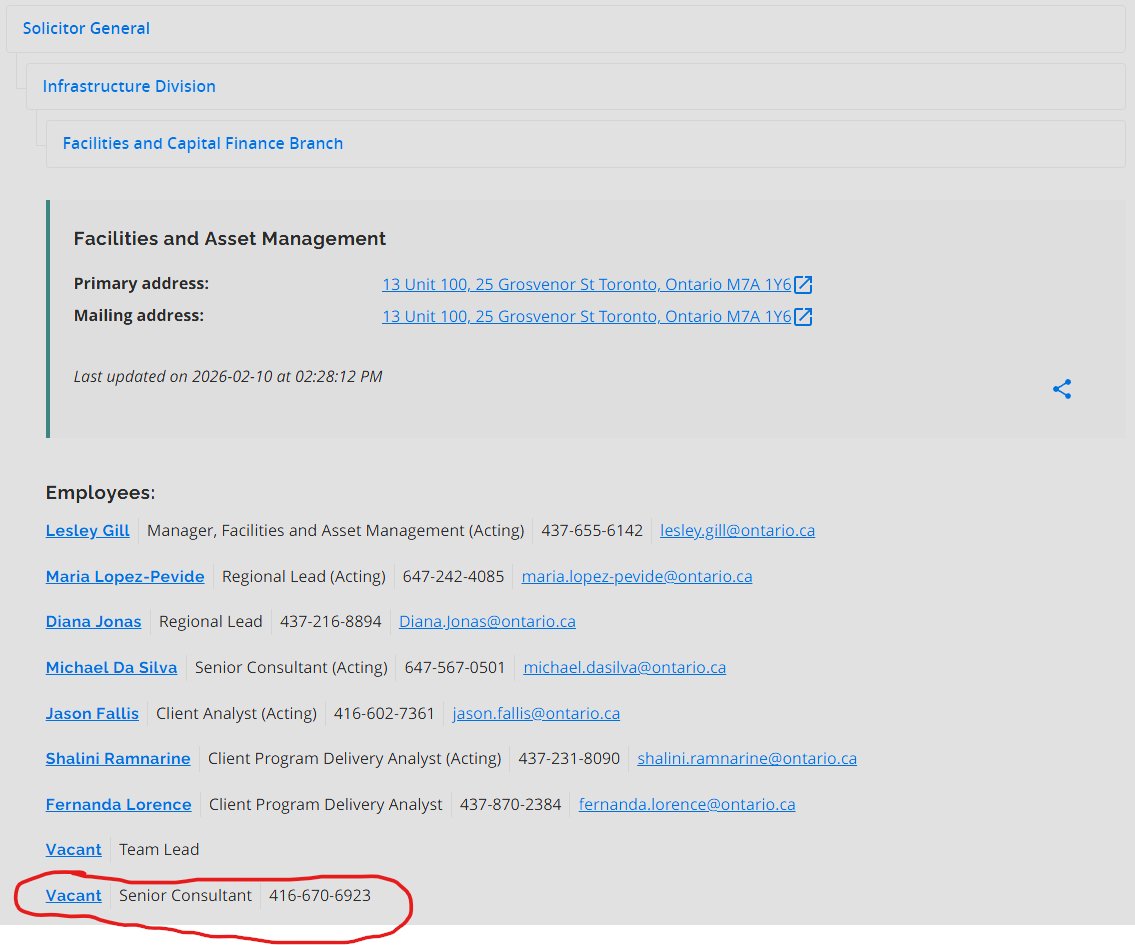Open the primary address map link

pos(586,284)
